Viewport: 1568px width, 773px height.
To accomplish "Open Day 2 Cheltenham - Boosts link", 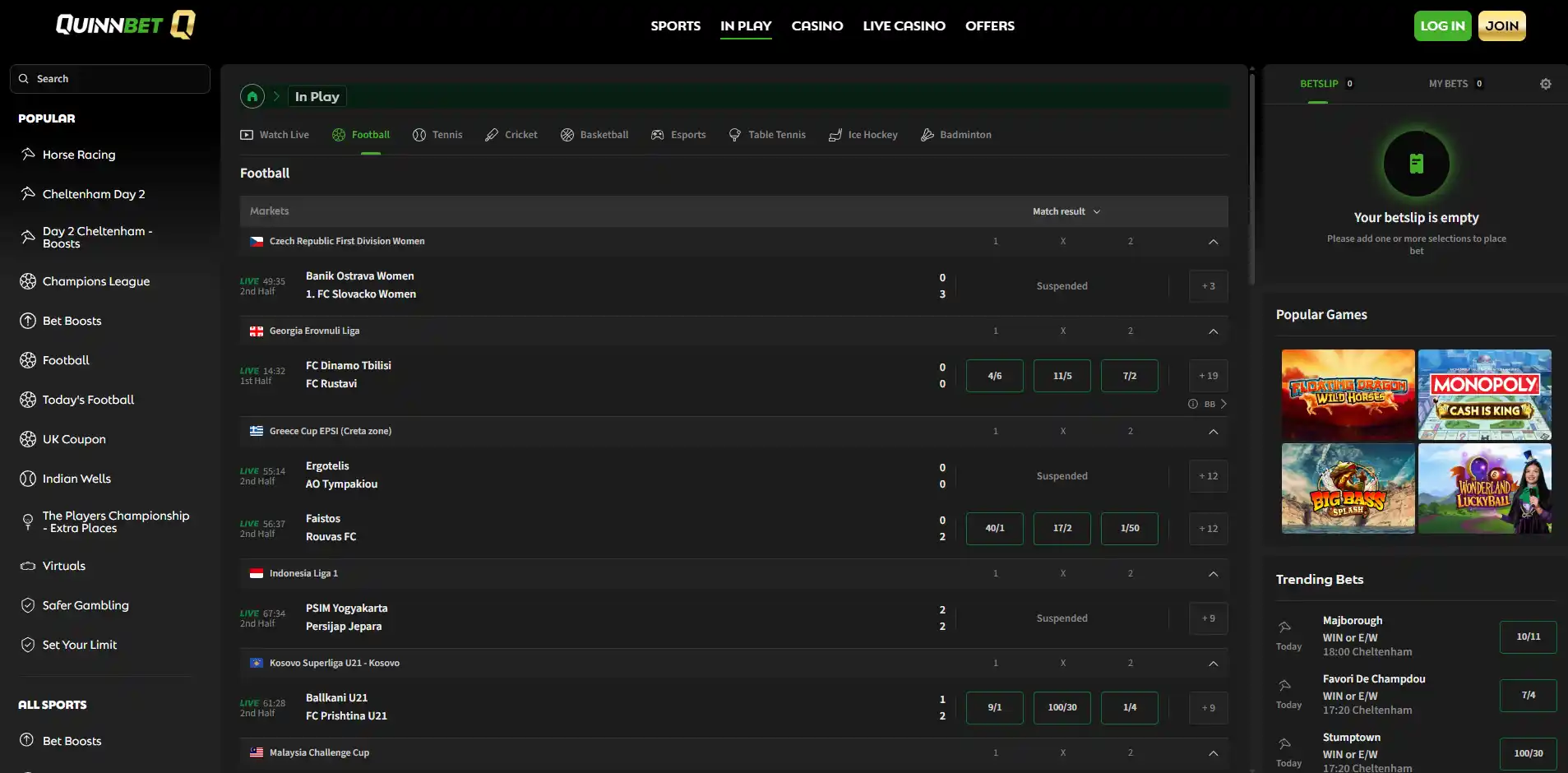I will (98, 238).
